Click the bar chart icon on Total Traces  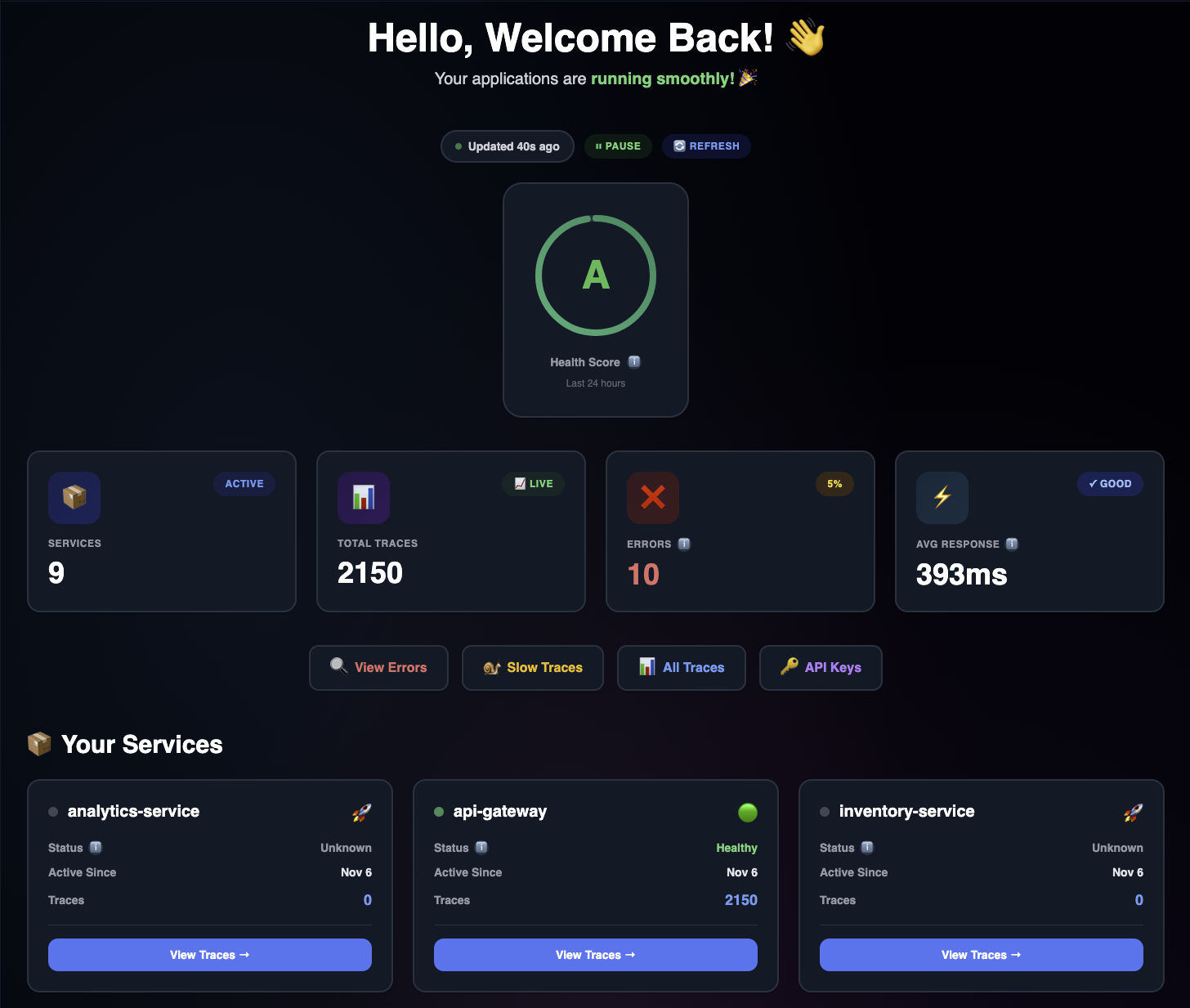pyautogui.click(x=363, y=497)
